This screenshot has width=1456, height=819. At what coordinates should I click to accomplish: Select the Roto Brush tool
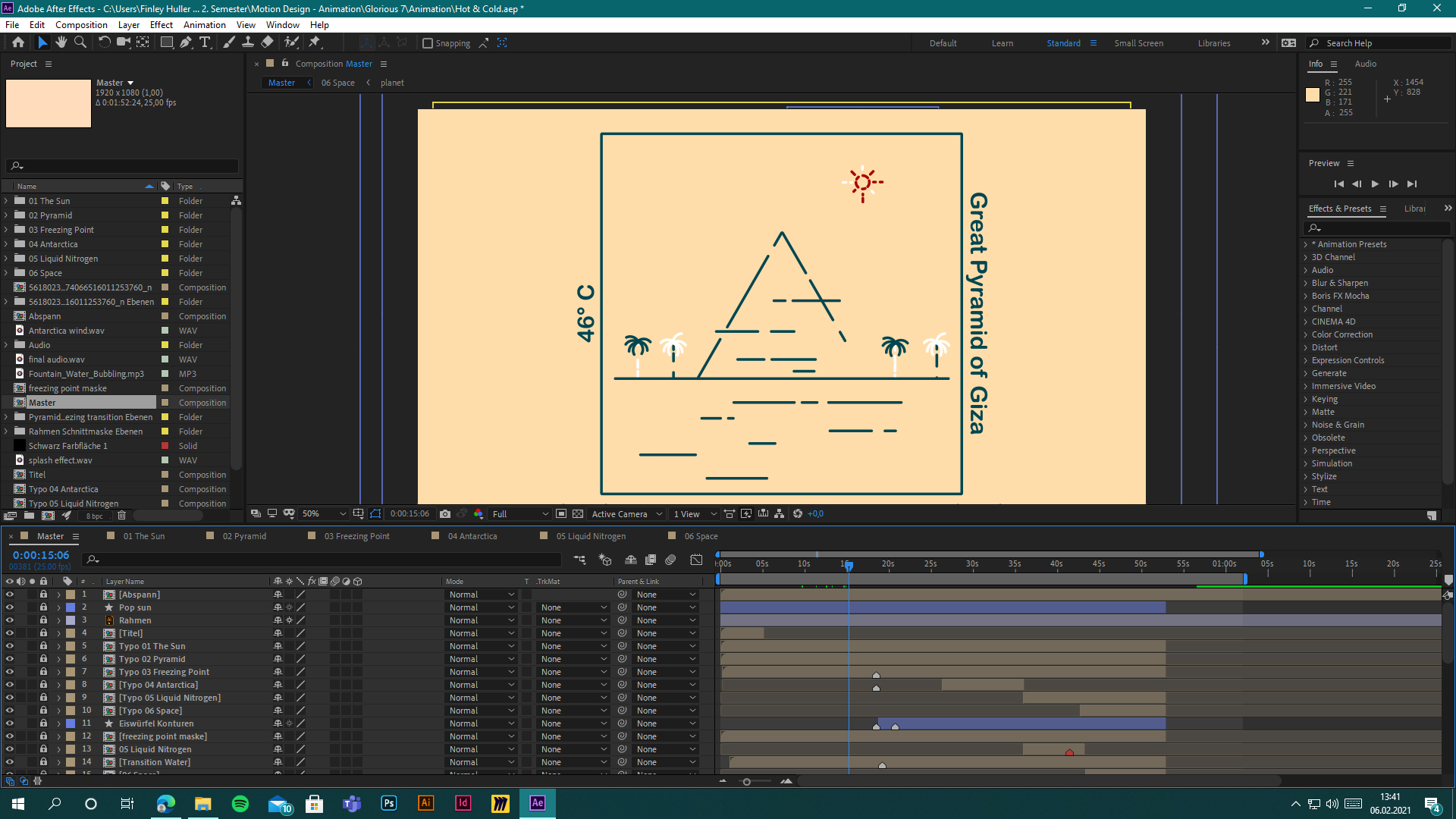point(291,42)
